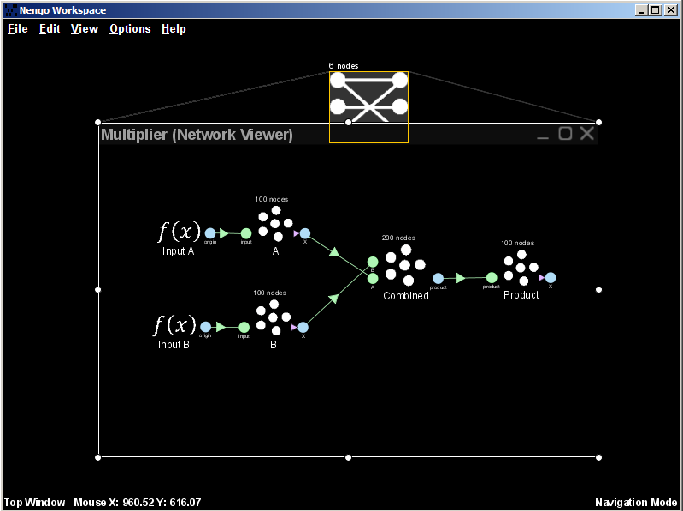
Task: Click the lower A termination on Combined
Action: [x=373, y=278]
